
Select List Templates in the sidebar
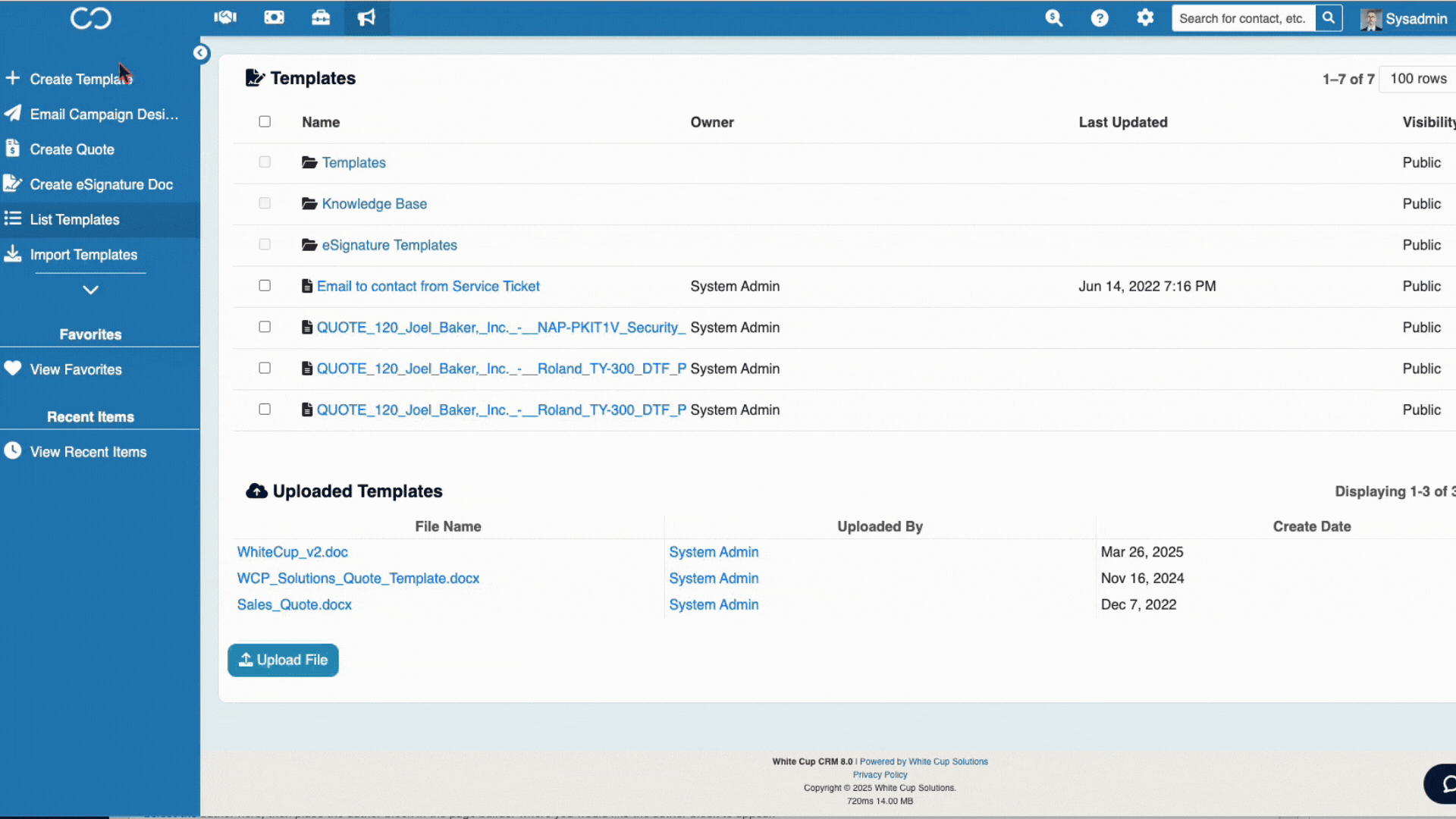point(74,220)
